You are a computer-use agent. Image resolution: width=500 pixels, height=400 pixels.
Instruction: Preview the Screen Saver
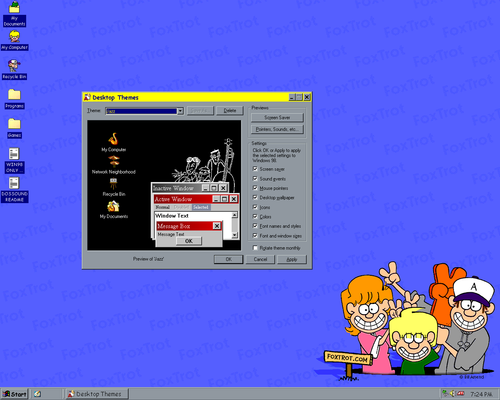pos(277,117)
